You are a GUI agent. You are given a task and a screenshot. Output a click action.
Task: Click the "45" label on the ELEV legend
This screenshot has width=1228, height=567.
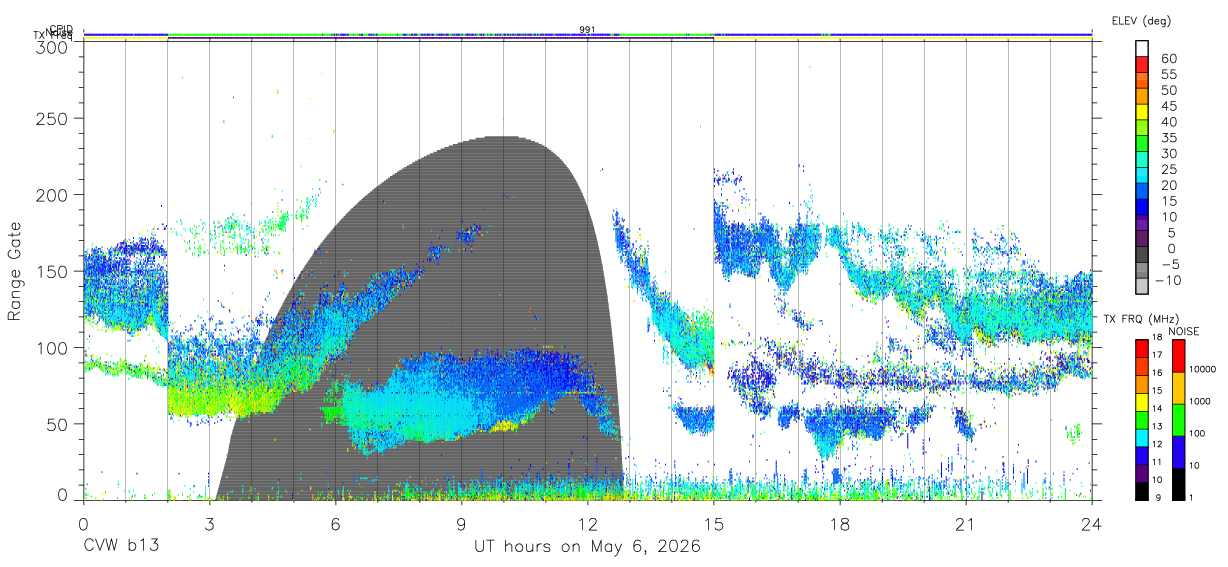pos(1168,106)
